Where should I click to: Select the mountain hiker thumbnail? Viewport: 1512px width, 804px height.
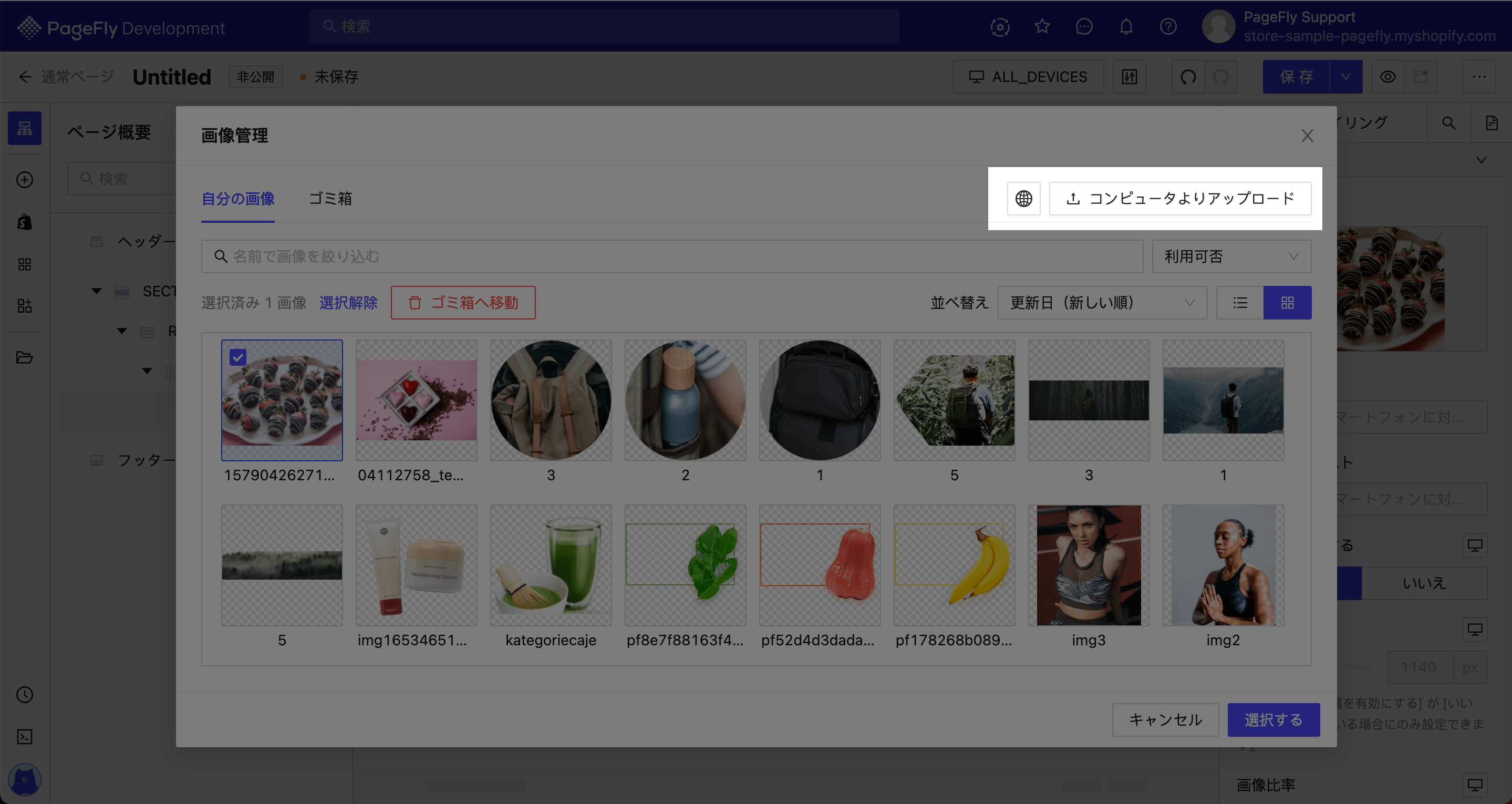(x=1223, y=400)
